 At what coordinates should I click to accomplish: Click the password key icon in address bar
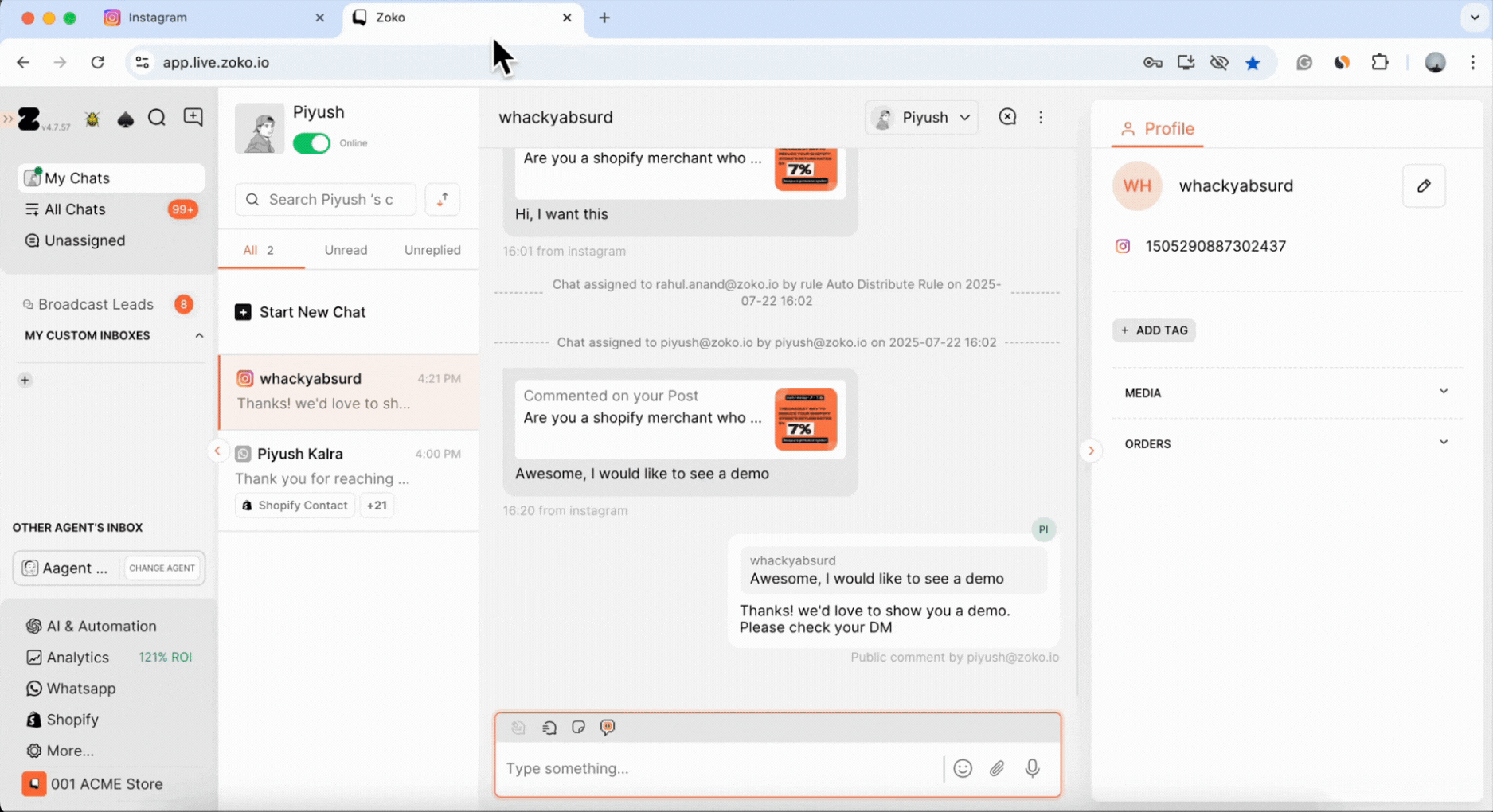pos(1152,63)
